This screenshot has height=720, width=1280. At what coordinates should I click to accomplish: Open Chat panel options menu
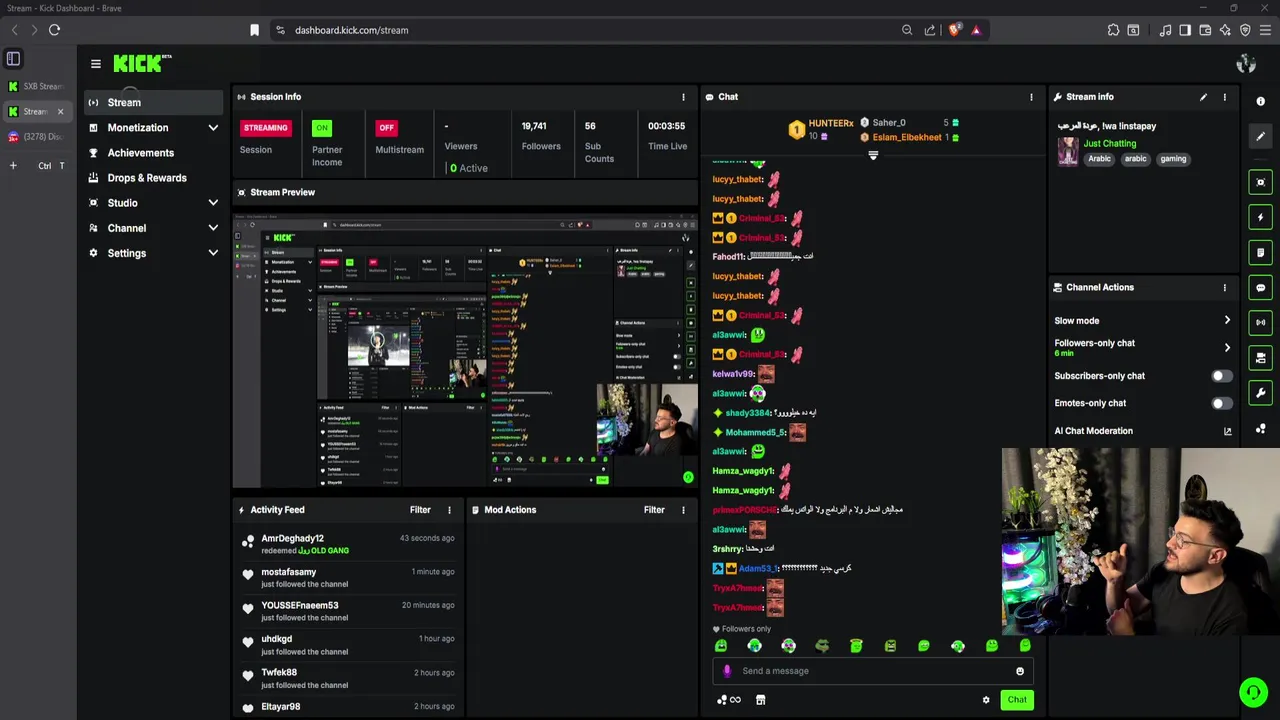pyautogui.click(x=1032, y=97)
